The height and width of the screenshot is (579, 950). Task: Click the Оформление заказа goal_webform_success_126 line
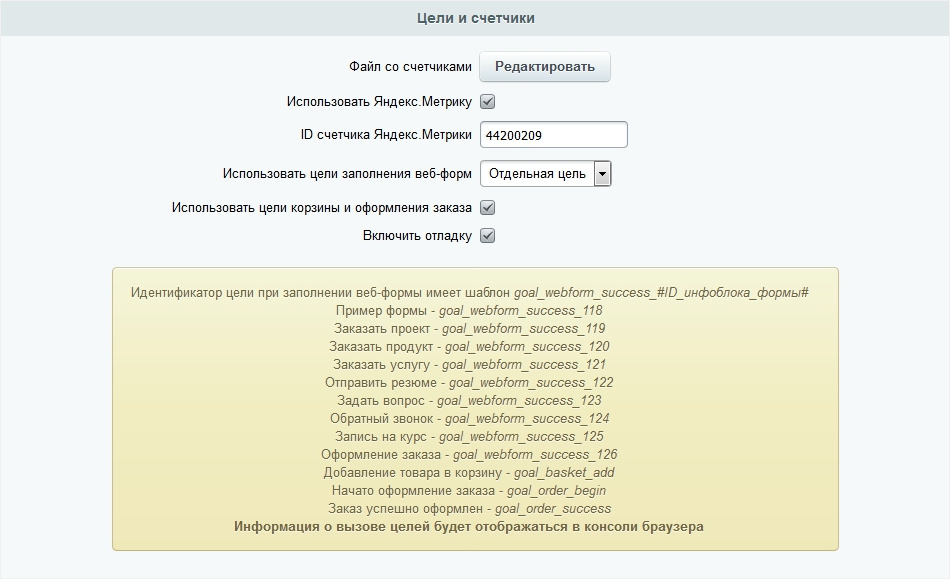click(x=469, y=455)
